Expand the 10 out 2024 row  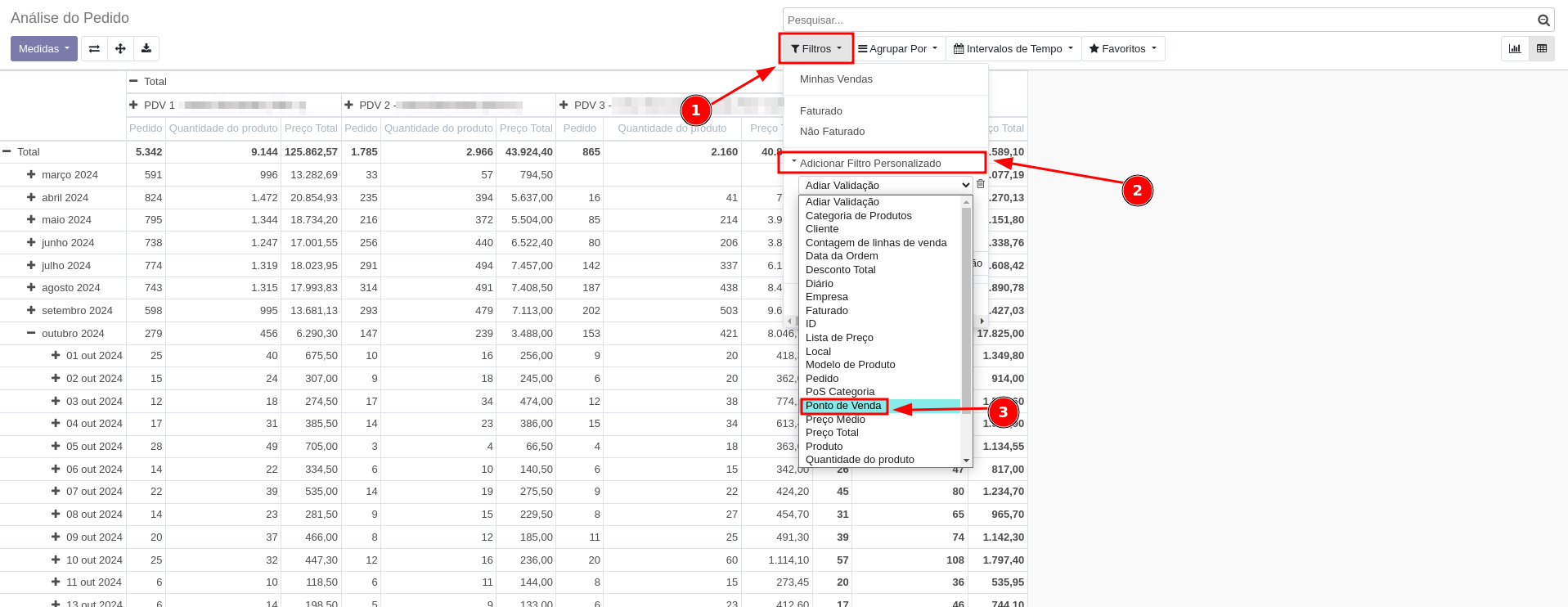[56, 560]
